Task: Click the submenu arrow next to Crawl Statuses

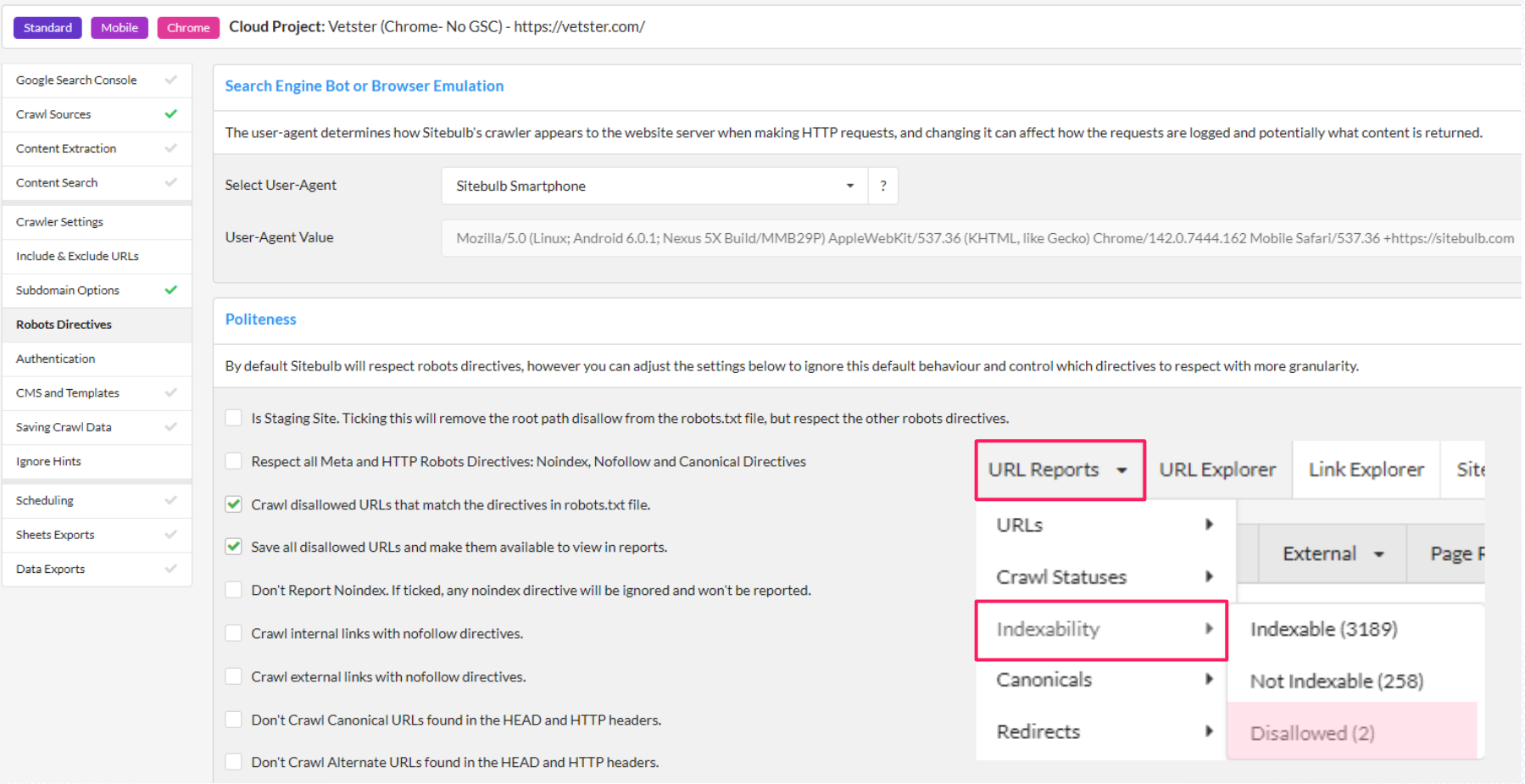Action: pyautogui.click(x=1210, y=576)
